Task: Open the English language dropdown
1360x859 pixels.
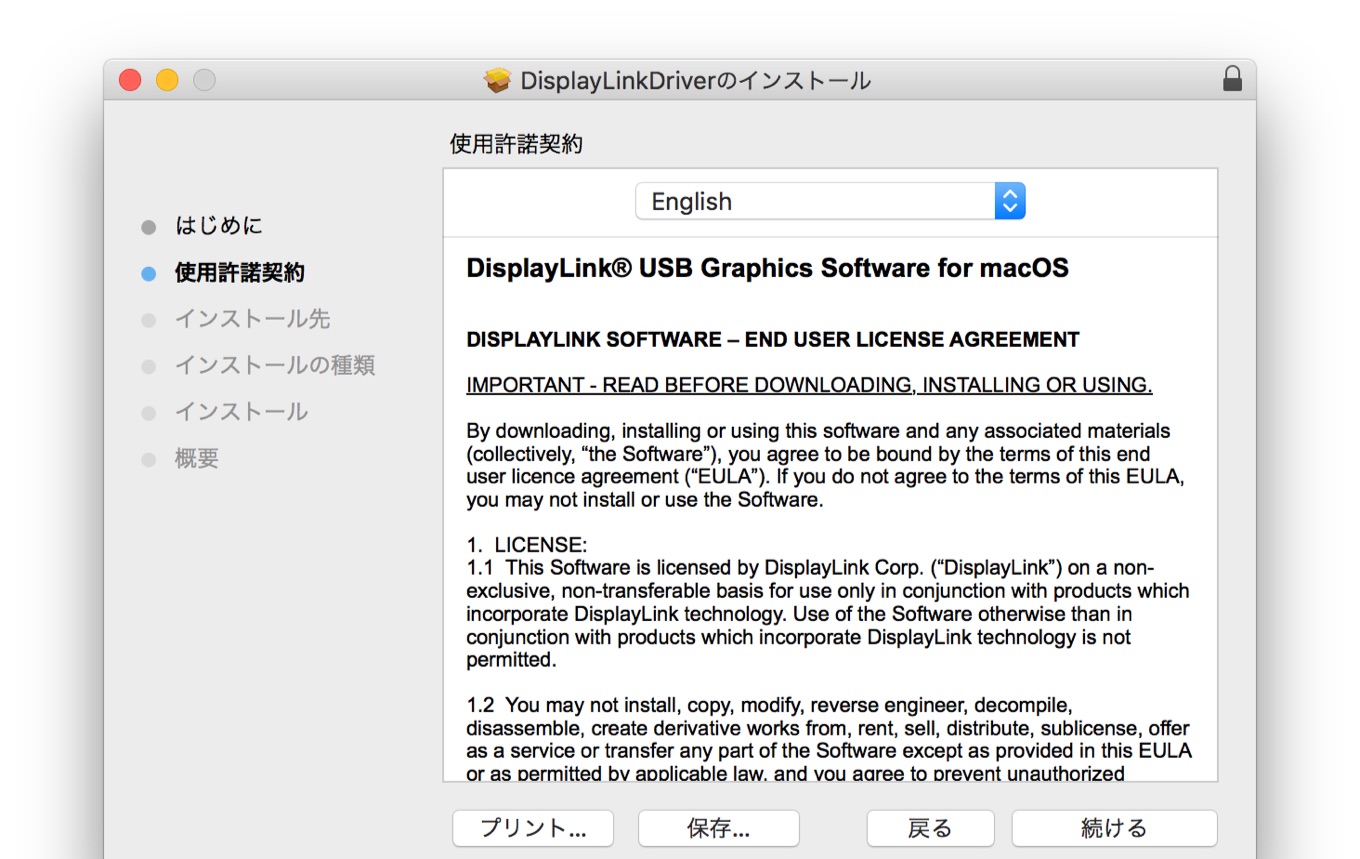Action: pyautogui.click(x=815, y=201)
